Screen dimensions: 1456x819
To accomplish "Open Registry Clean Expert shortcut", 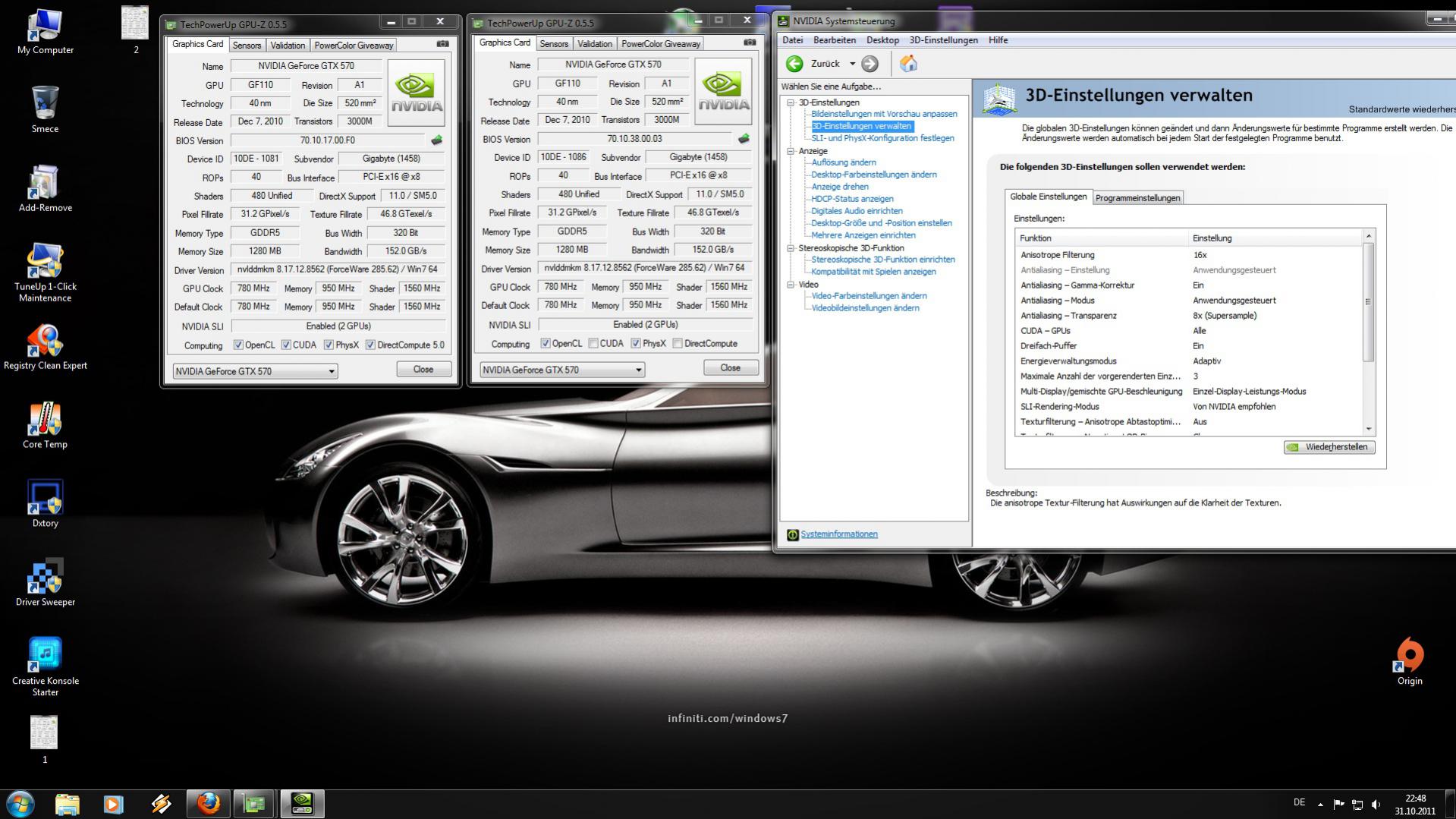I will [45, 347].
